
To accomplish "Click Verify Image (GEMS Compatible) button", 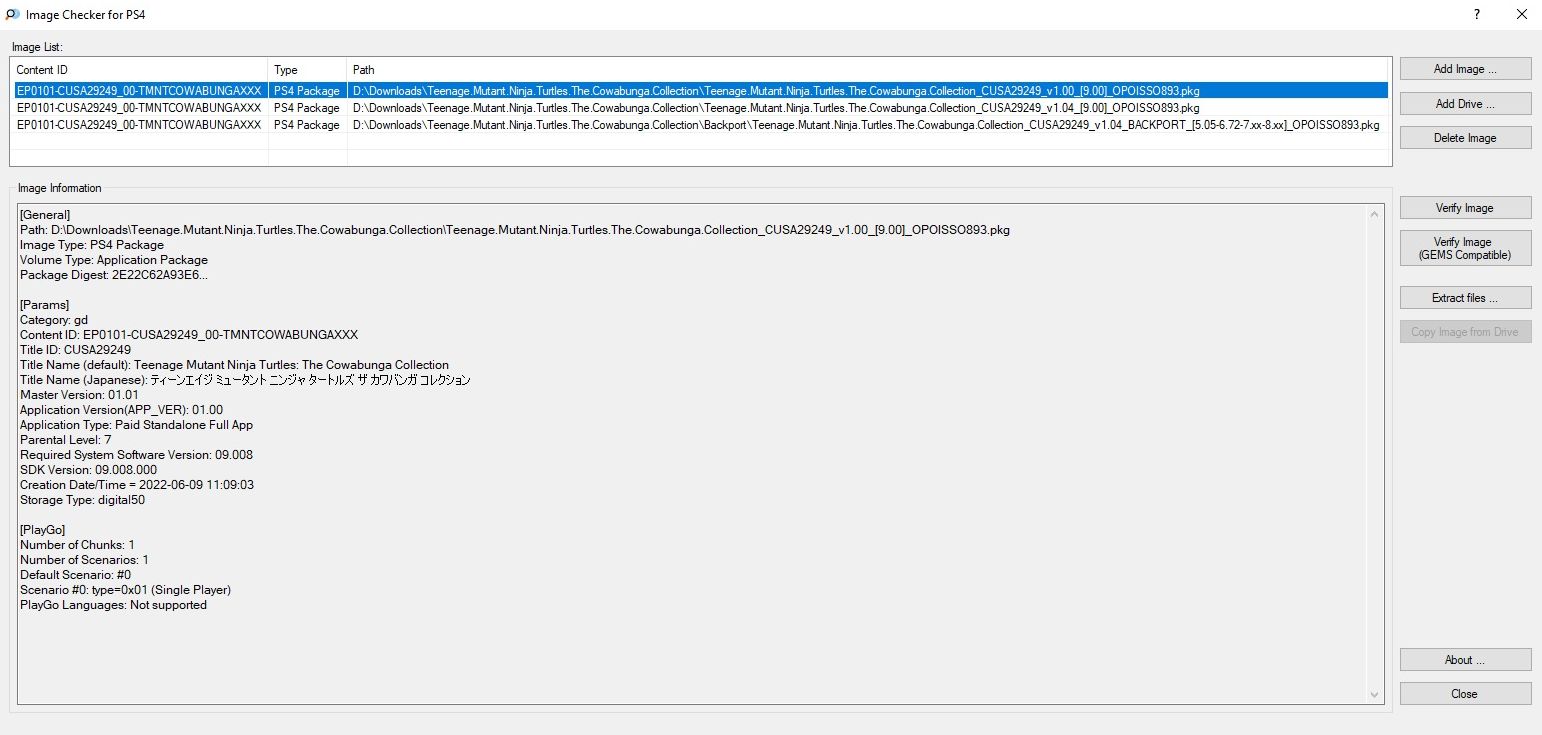I will click(x=1465, y=249).
